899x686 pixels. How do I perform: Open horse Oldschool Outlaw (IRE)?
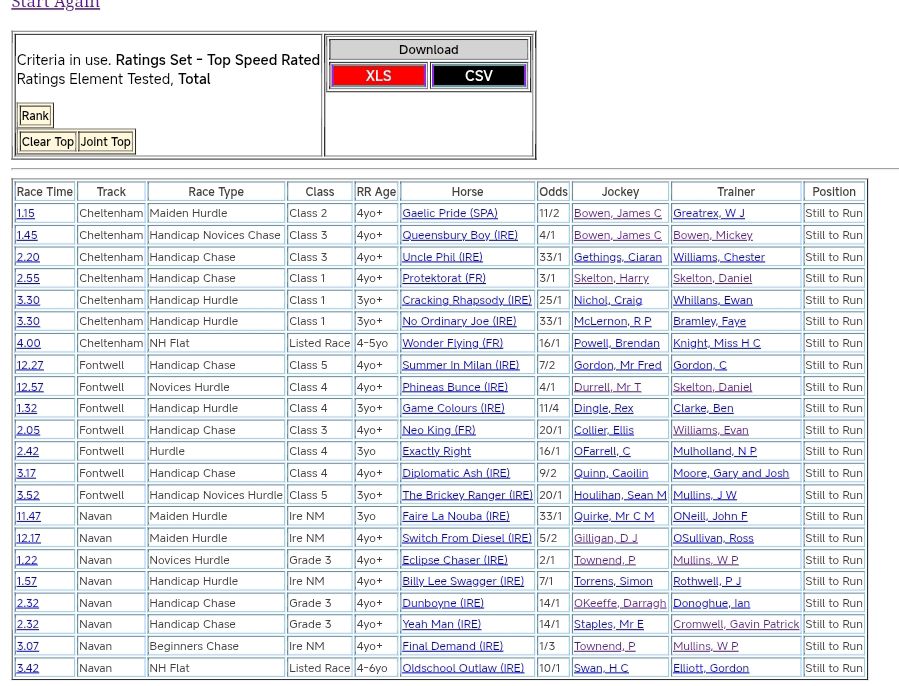(x=462, y=669)
